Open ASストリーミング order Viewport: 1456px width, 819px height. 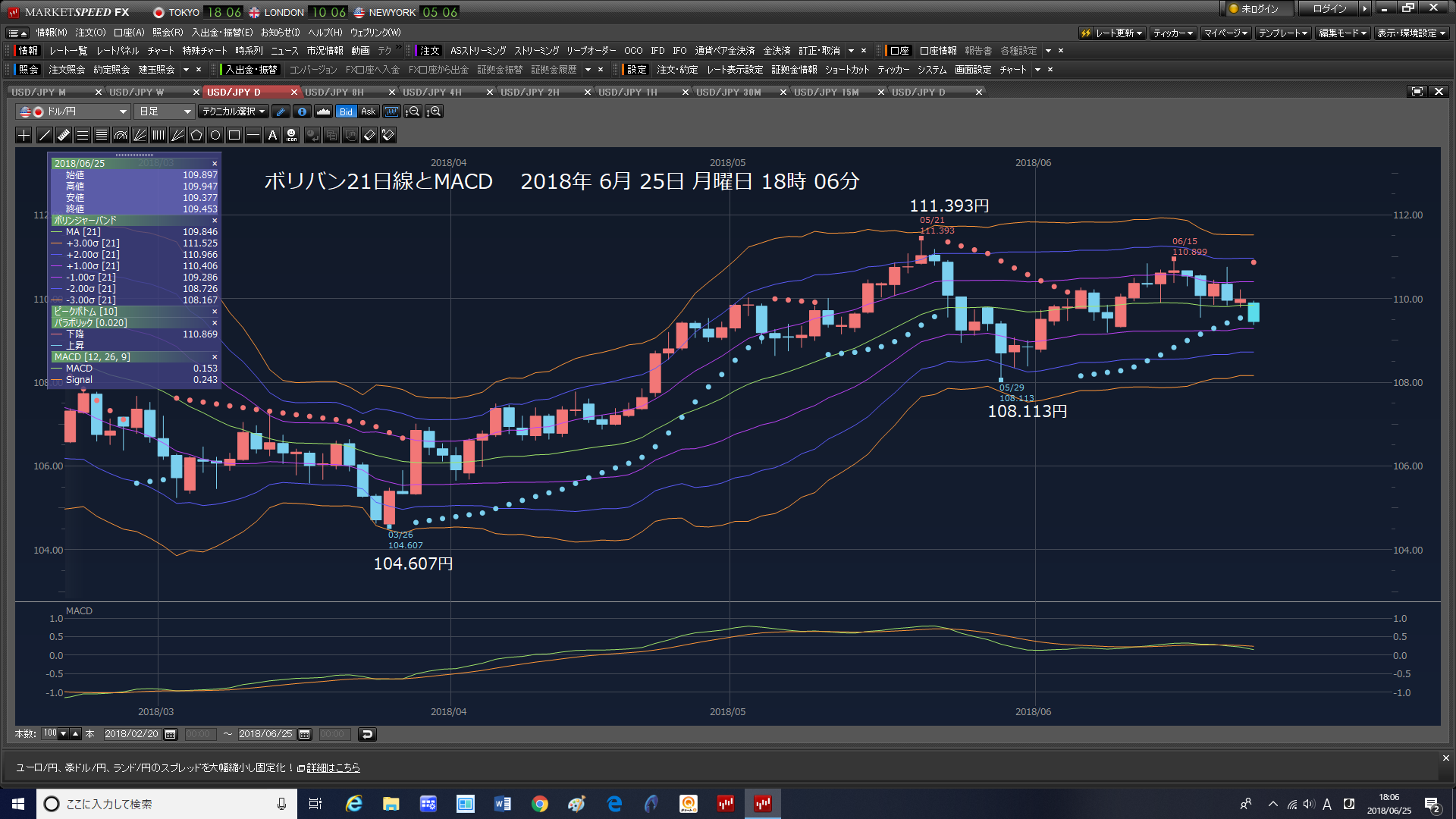pos(478,51)
